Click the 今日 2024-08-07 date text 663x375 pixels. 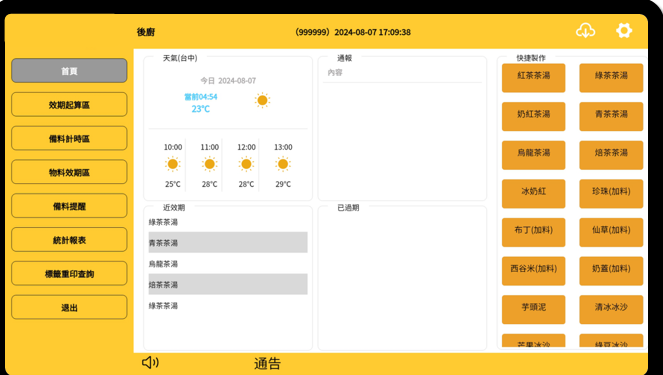(x=228, y=80)
